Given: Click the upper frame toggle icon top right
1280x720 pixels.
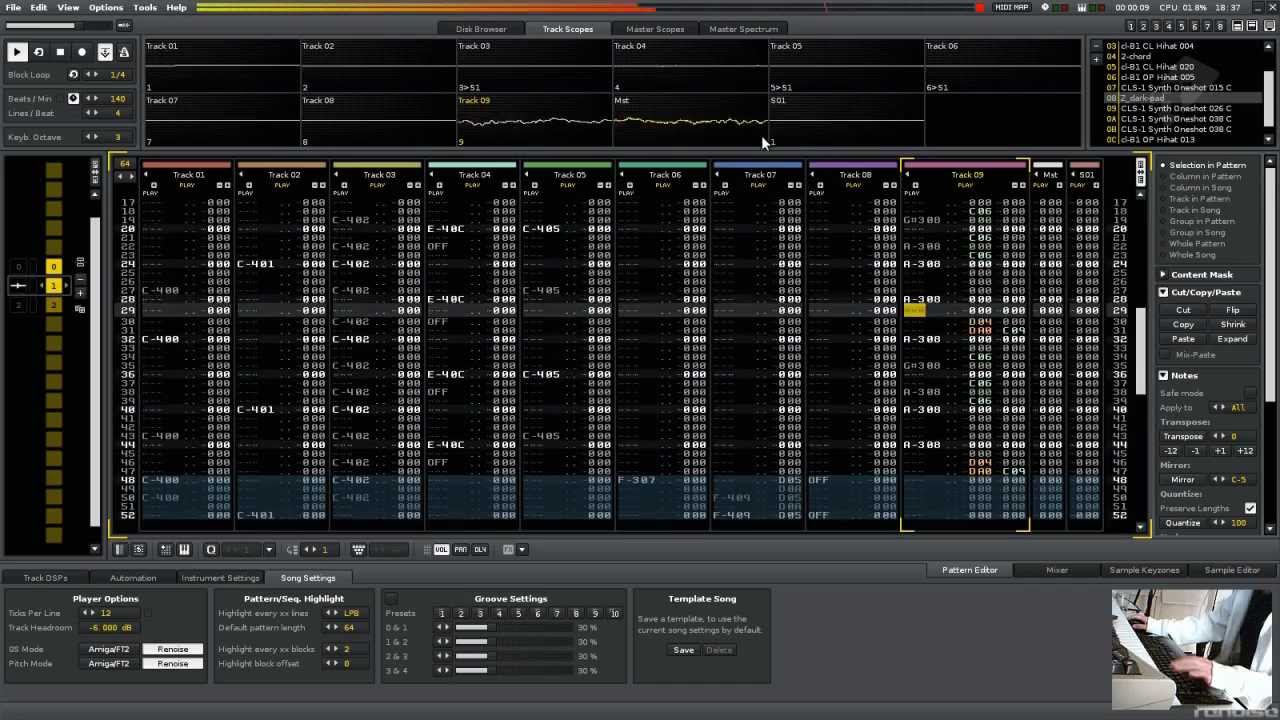Looking at the screenshot, I should pyautogui.click(x=1238, y=27).
